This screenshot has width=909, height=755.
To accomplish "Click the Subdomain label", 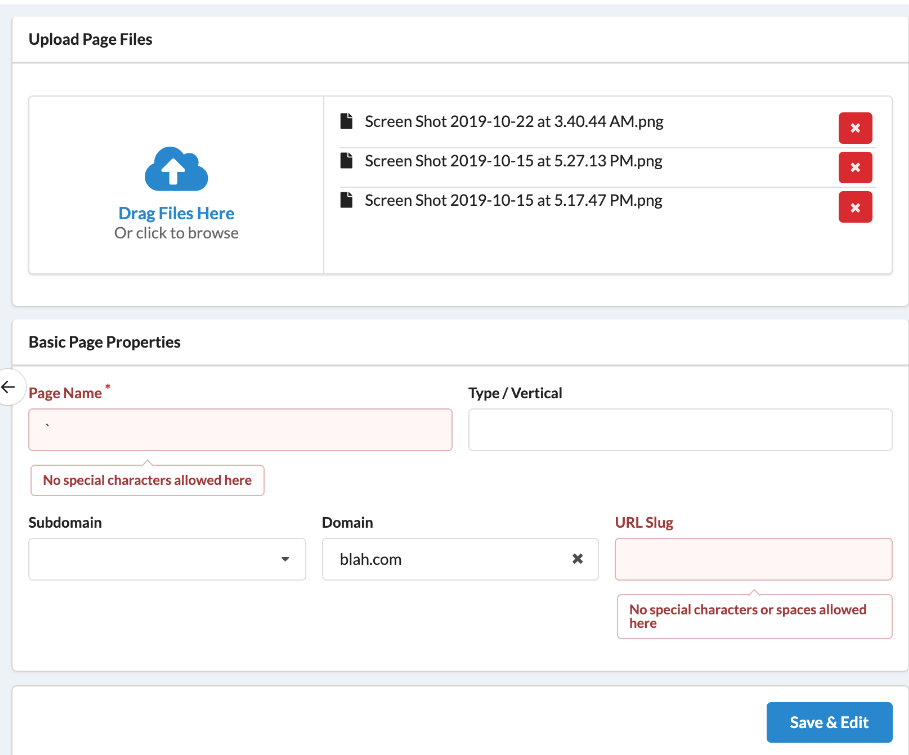I will tap(65, 522).
